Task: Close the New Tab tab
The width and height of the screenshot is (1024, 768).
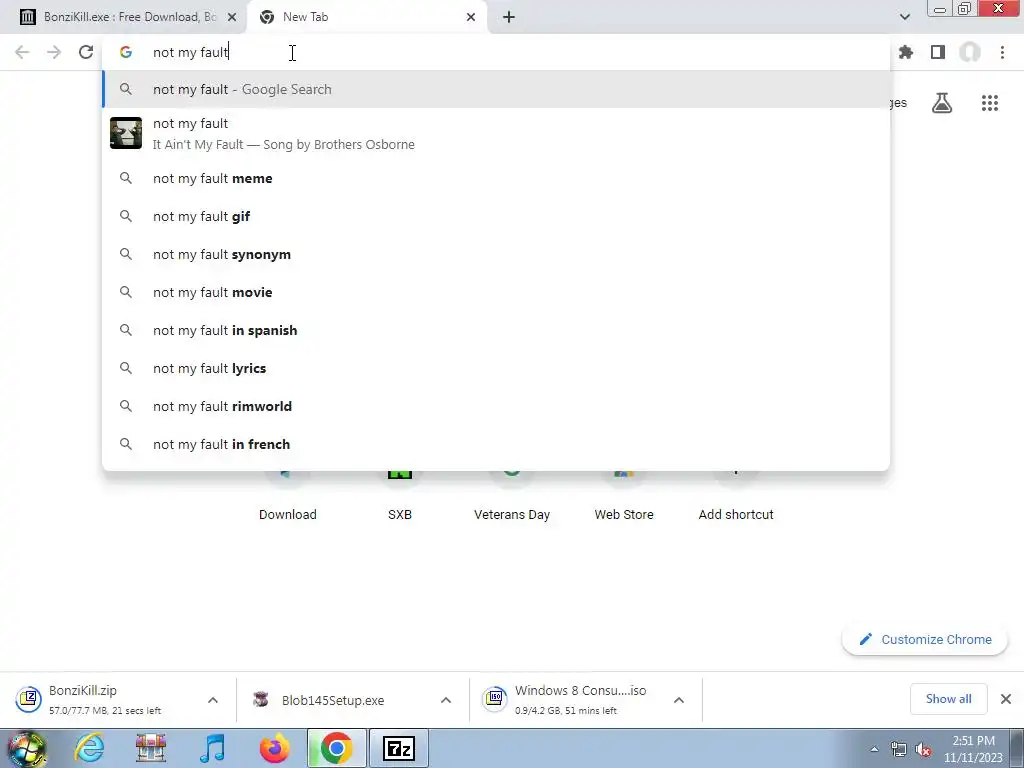Action: (471, 17)
